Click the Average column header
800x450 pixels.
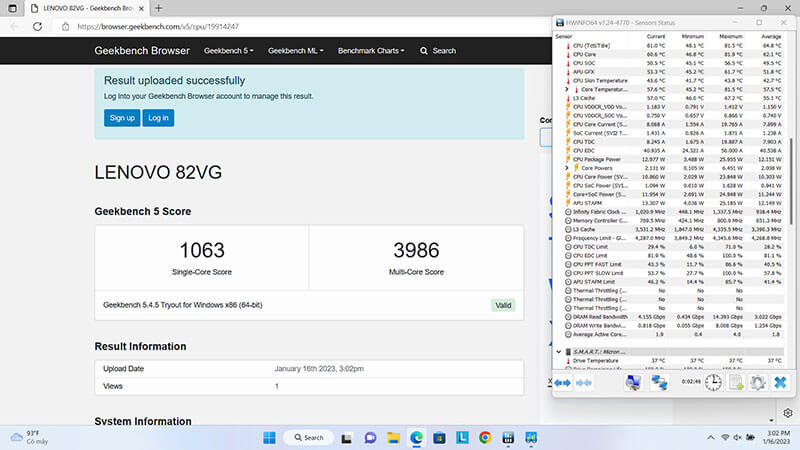pos(771,37)
